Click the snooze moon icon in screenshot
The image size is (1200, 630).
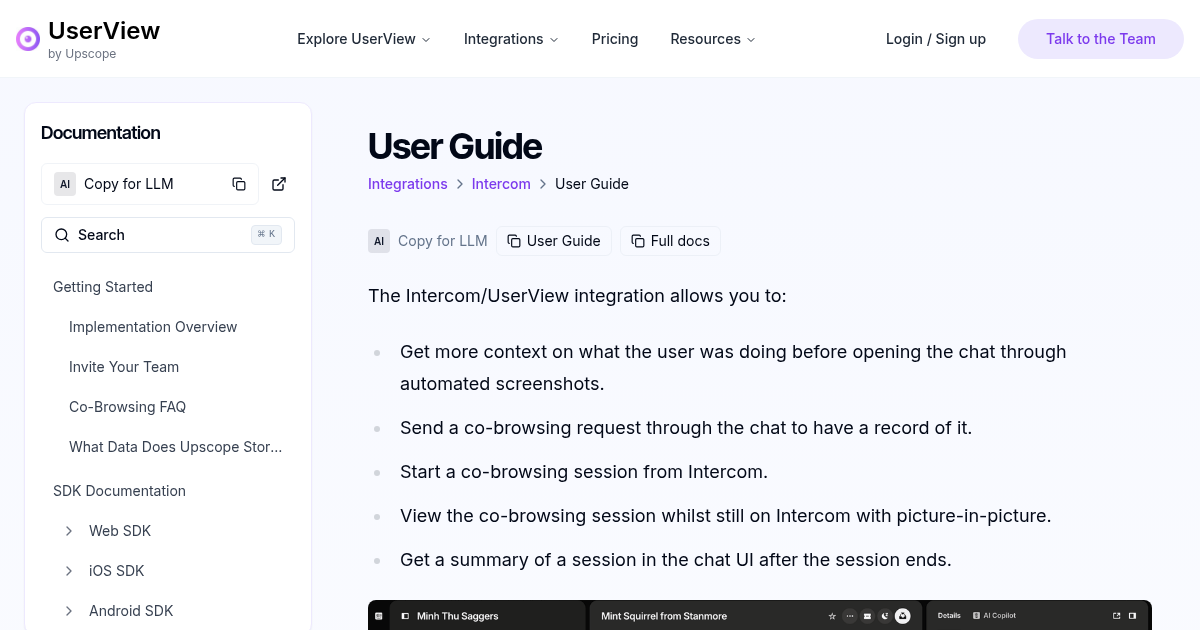(885, 616)
